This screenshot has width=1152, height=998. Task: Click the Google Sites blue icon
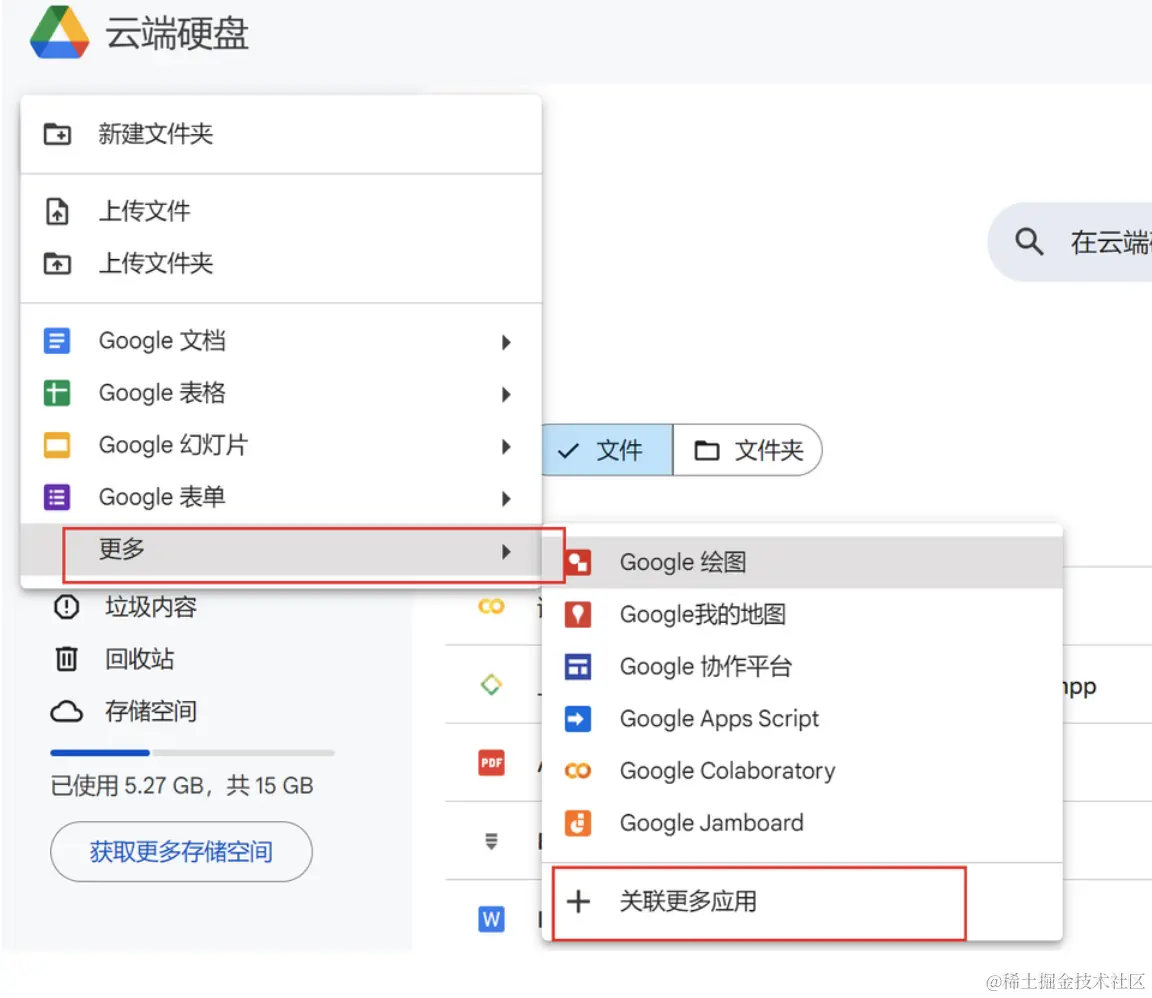click(578, 667)
